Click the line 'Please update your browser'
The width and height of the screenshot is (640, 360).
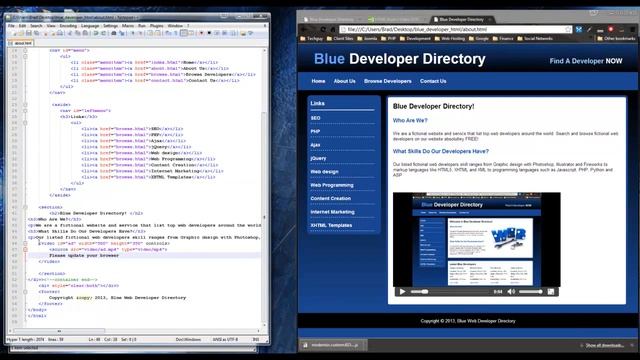(x=84, y=256)
